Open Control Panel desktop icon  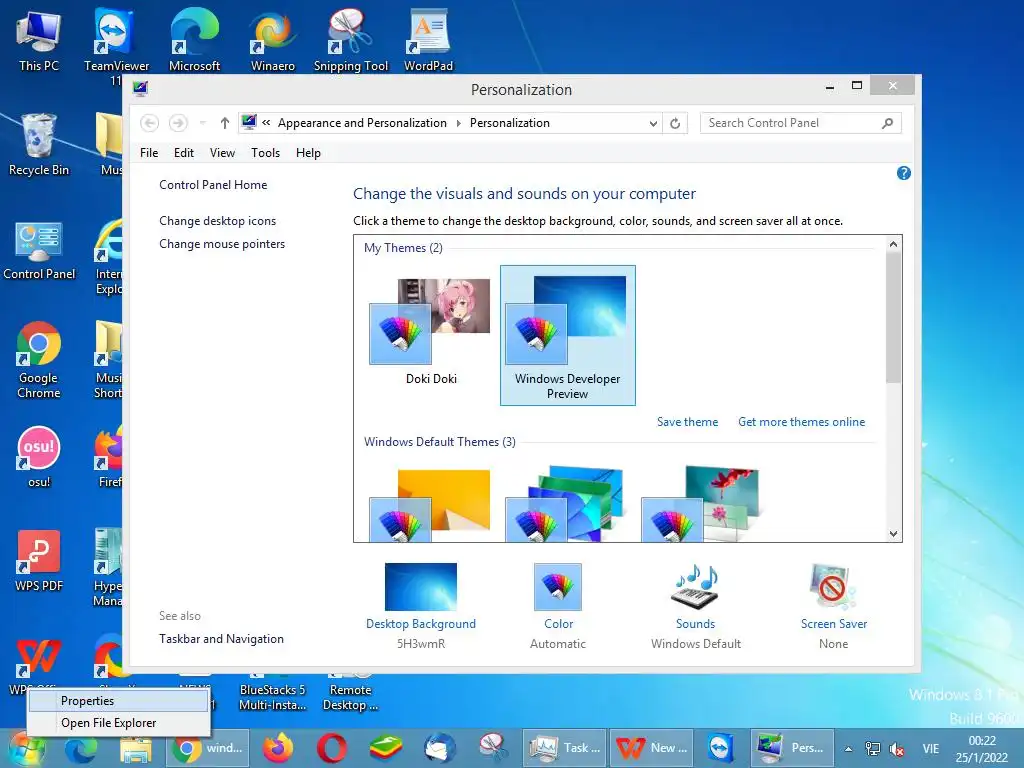tap(39, 251)
